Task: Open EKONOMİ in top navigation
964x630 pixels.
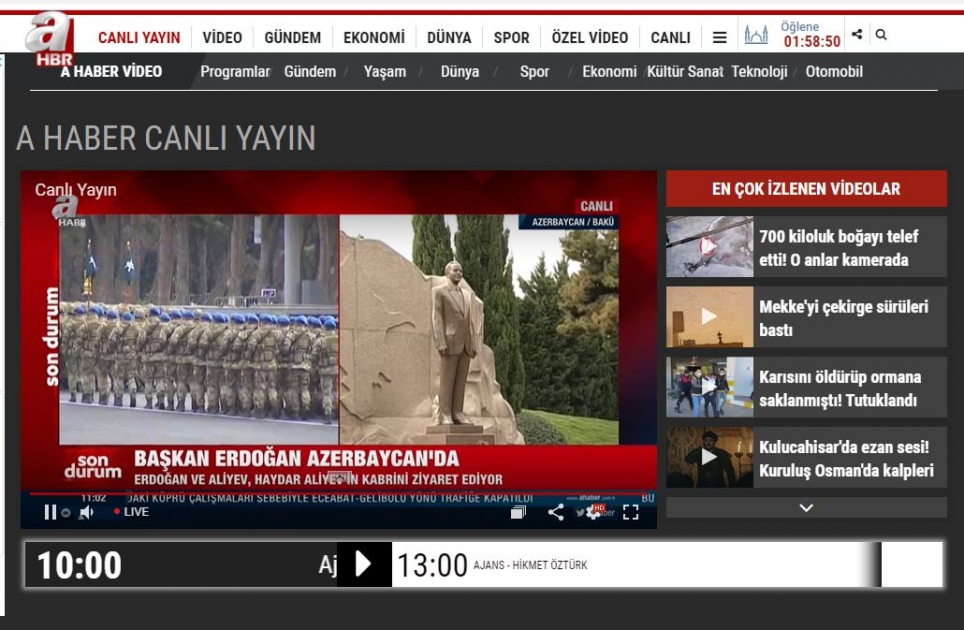Action: [374, 37]
